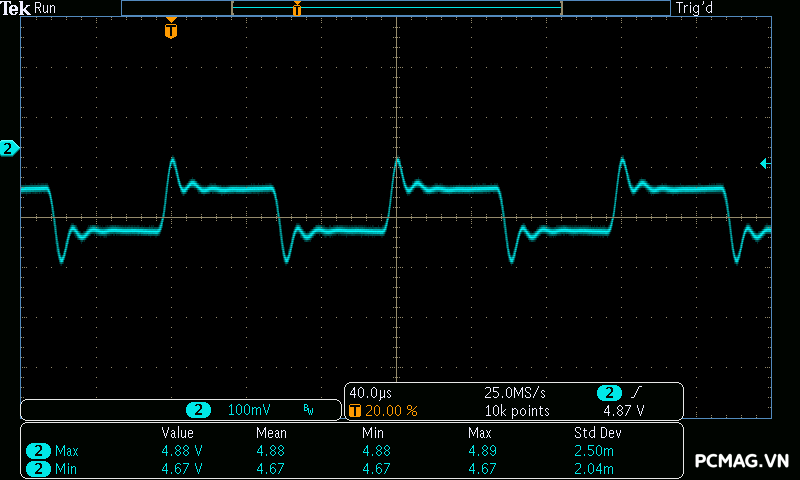Click the Trig'd trigger status label
Viewport: 800px width, 480px height.
[693, 8]
